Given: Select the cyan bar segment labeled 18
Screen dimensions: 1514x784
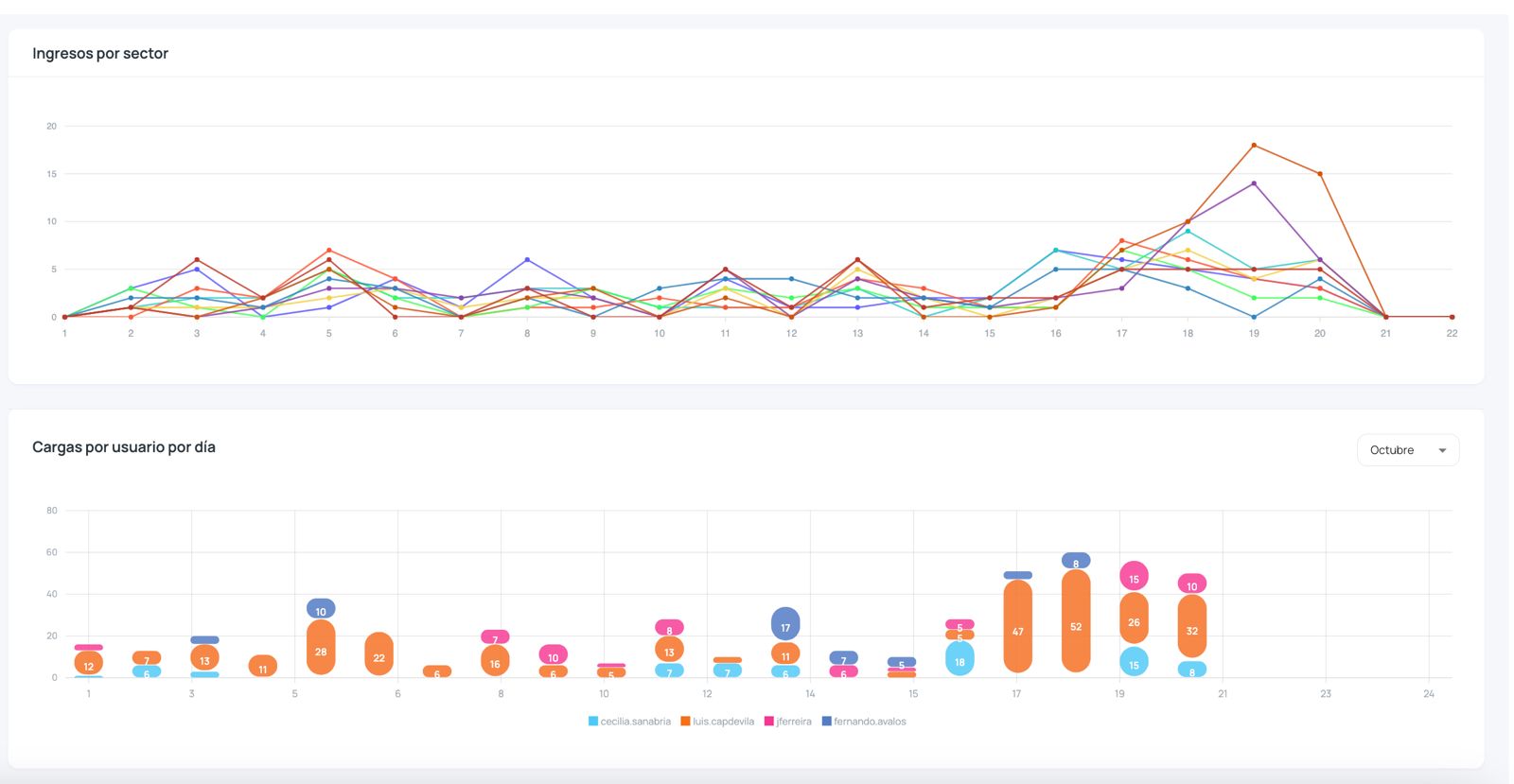Looking at the screenshot, I should click(x=959, y=659).
